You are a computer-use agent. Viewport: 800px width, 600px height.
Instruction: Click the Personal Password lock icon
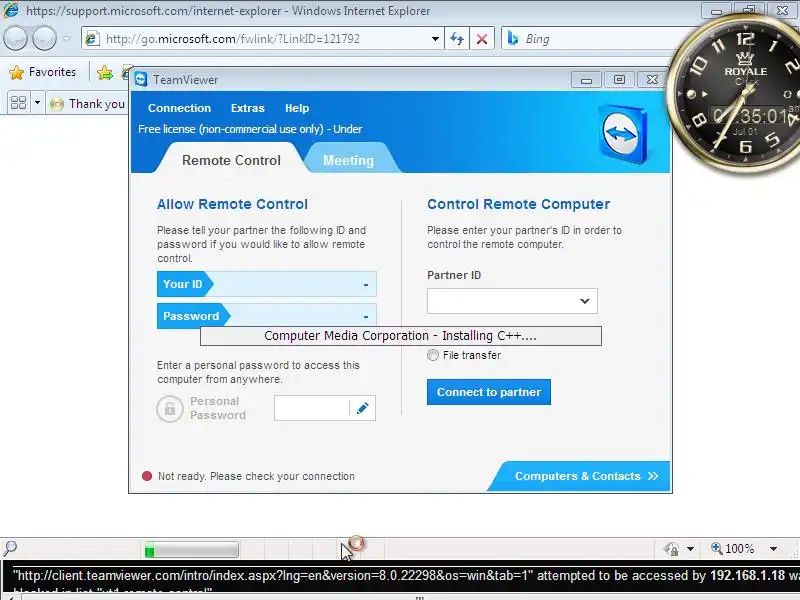(x=170, y=408)
